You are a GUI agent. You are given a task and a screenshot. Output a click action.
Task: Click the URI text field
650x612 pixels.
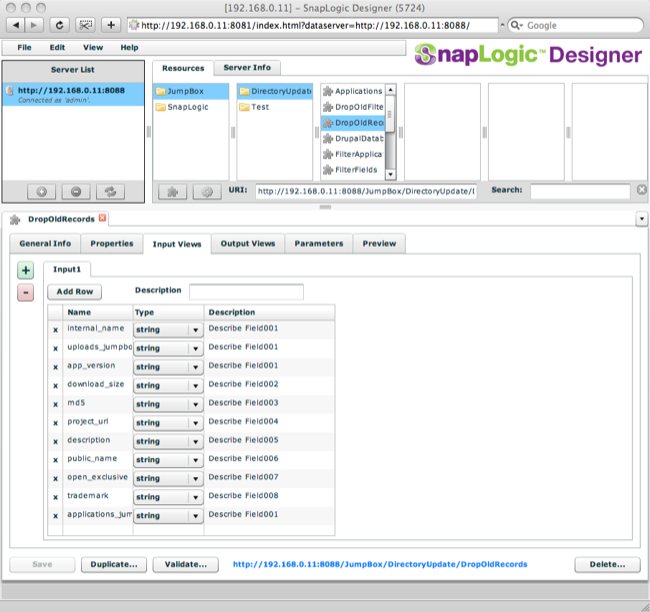pyautogui.click(x=366, y=191)
